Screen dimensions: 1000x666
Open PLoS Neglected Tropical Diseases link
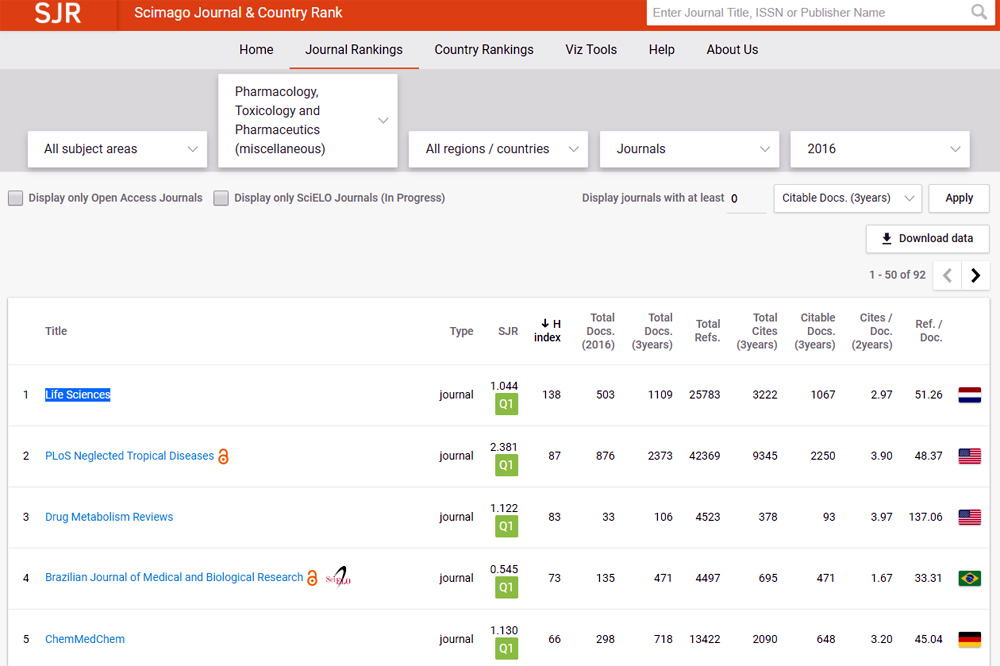pos(129,456)
